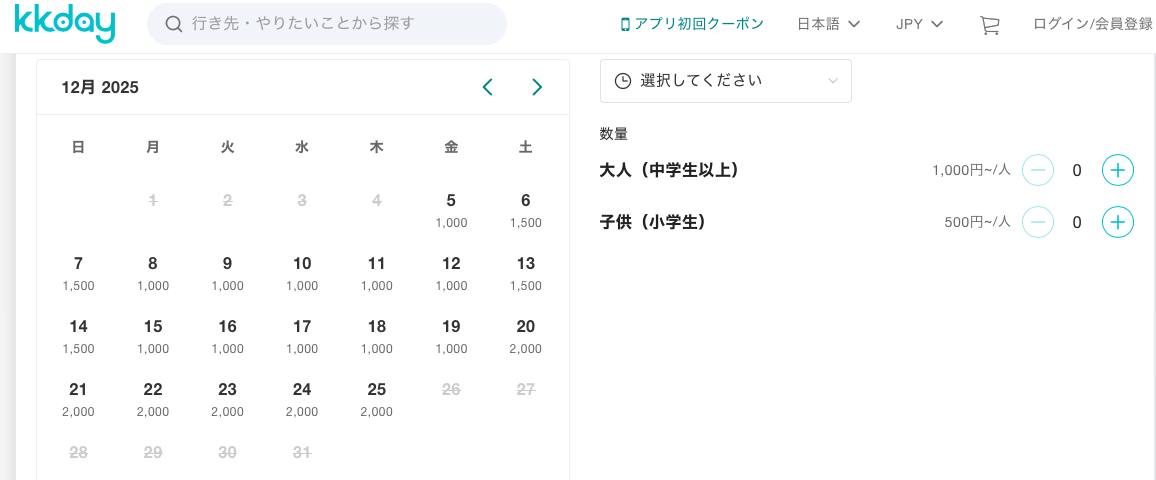Go to next month in calendar
Image resolution: width=1156 pixels, height=480 pixels.
coord(537,87)
